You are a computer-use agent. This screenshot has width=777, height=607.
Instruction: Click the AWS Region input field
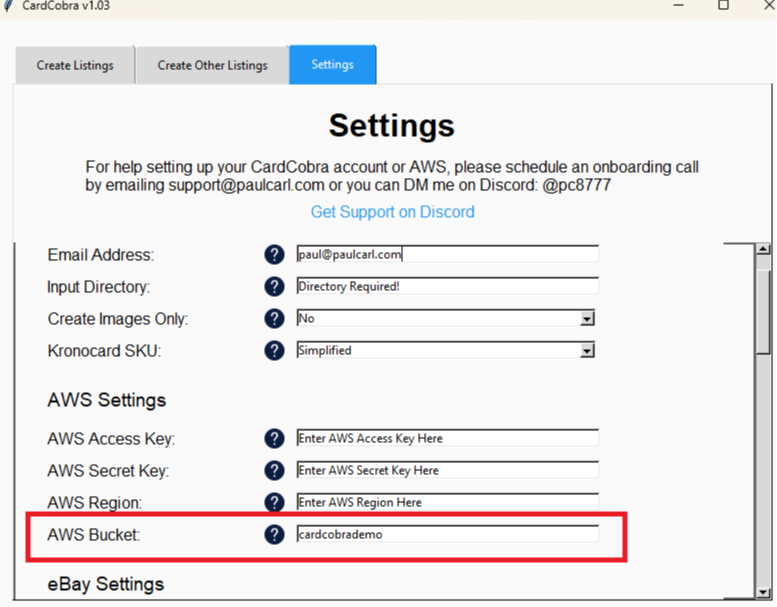(x=447, y=502)
